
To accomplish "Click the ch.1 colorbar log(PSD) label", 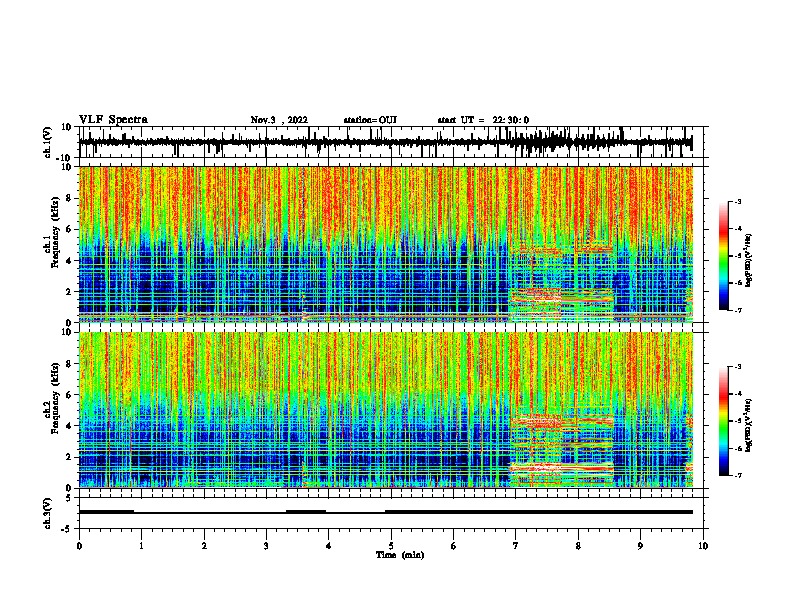I will point(749,260).
